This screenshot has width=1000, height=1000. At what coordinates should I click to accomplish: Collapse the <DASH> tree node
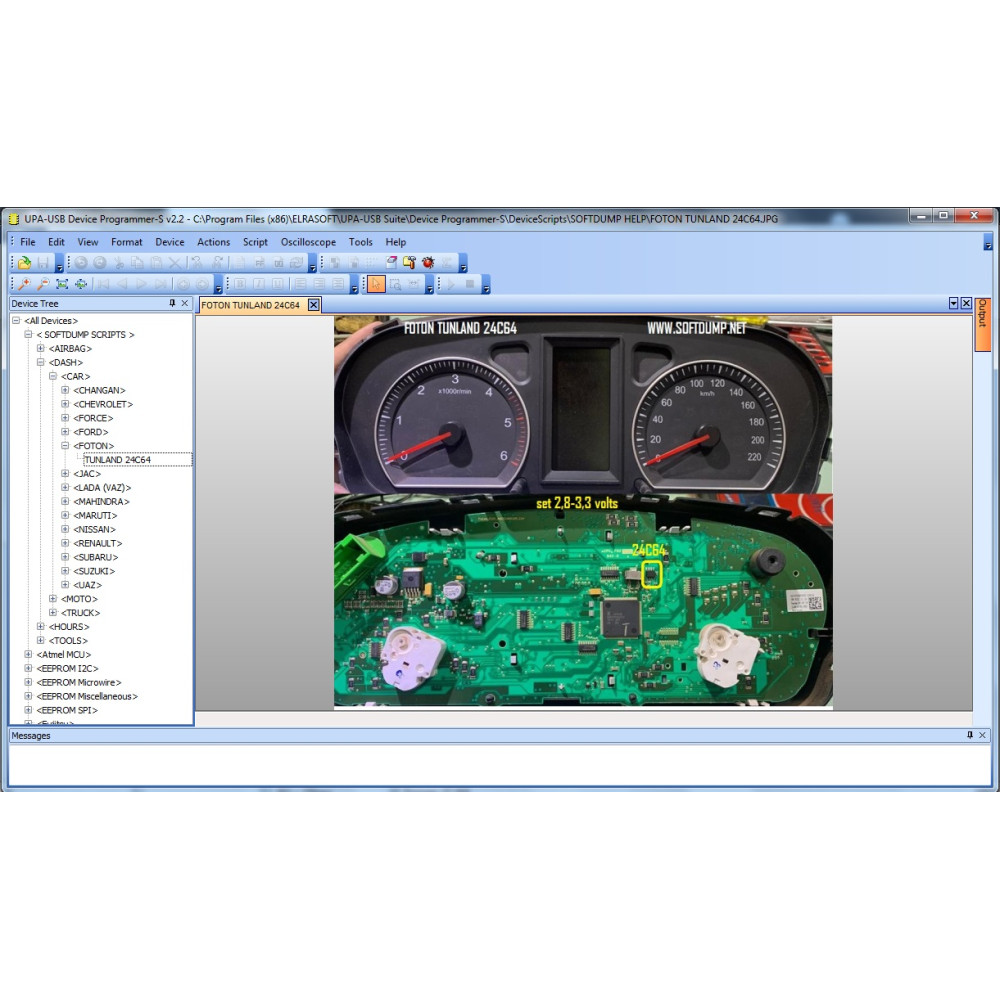tap(40, 362)
